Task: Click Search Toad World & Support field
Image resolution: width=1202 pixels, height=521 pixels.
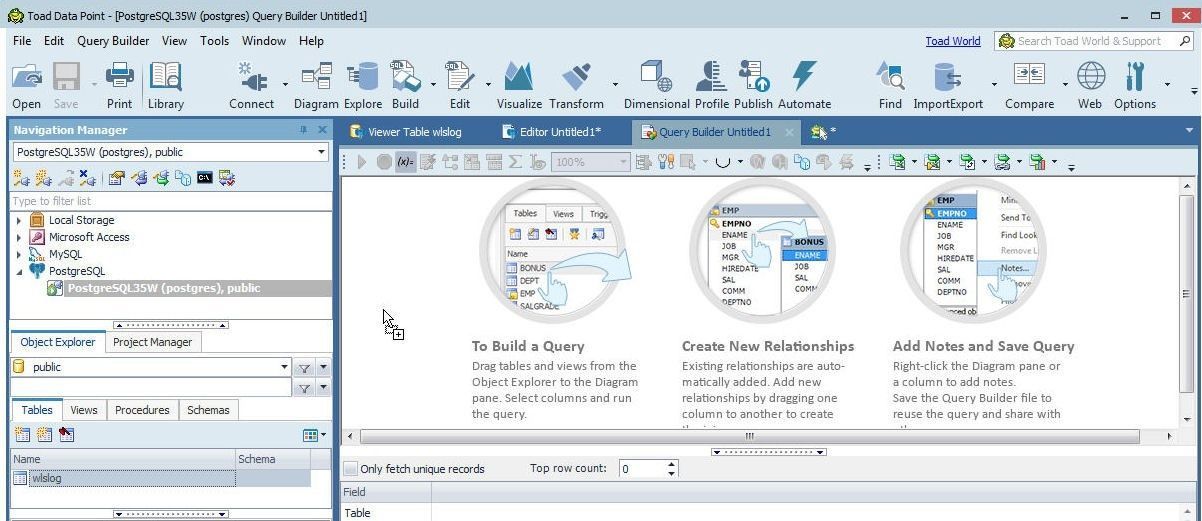Action: pos(1094,41)
